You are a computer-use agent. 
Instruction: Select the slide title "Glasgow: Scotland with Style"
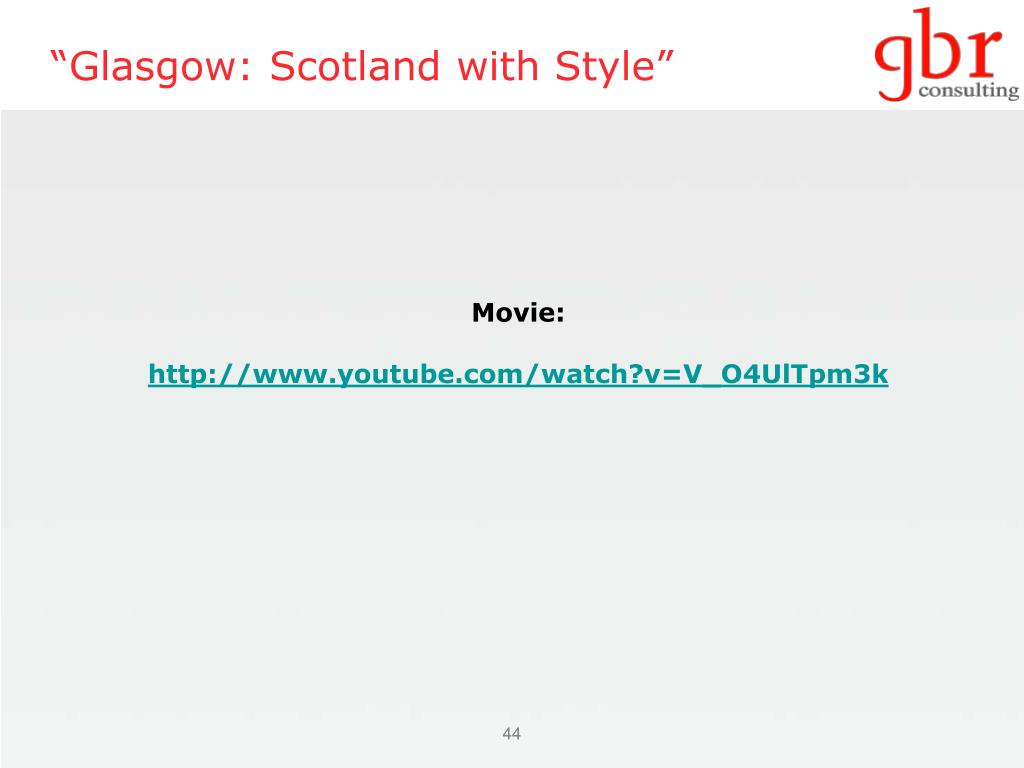pyautogui.click(x=362, y=67)
